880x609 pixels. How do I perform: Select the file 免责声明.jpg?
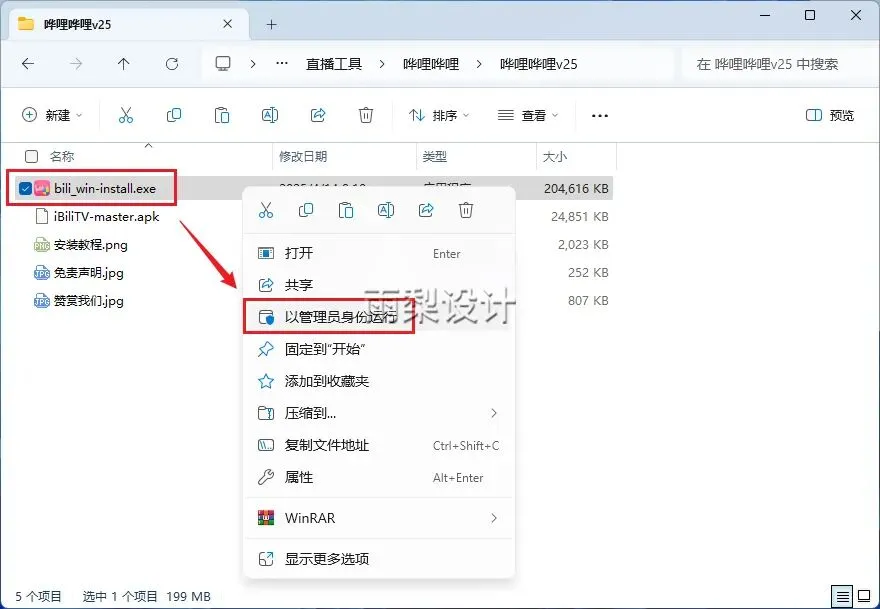tap(79, 273)
